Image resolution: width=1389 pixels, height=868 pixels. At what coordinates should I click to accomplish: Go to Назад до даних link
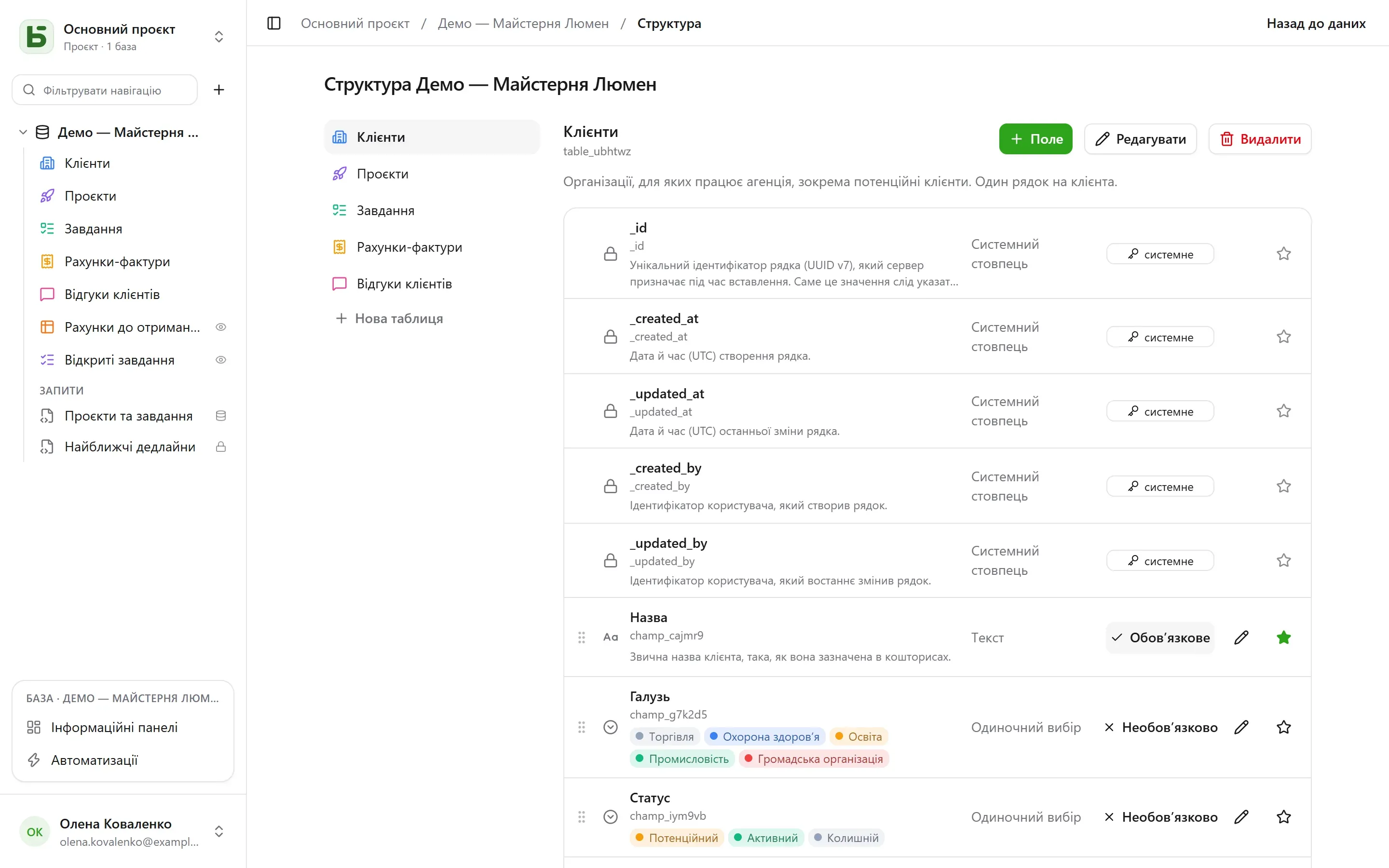click(x=1316, y=24)
